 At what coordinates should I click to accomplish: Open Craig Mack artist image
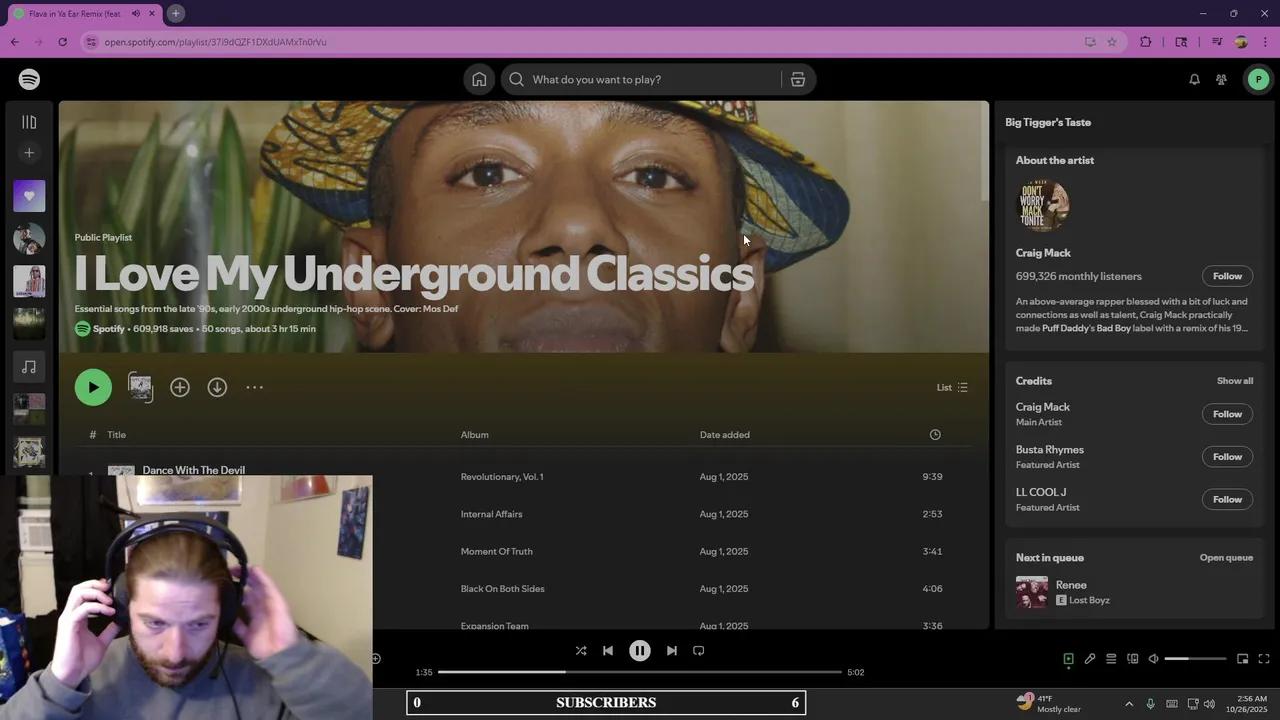1043,205
